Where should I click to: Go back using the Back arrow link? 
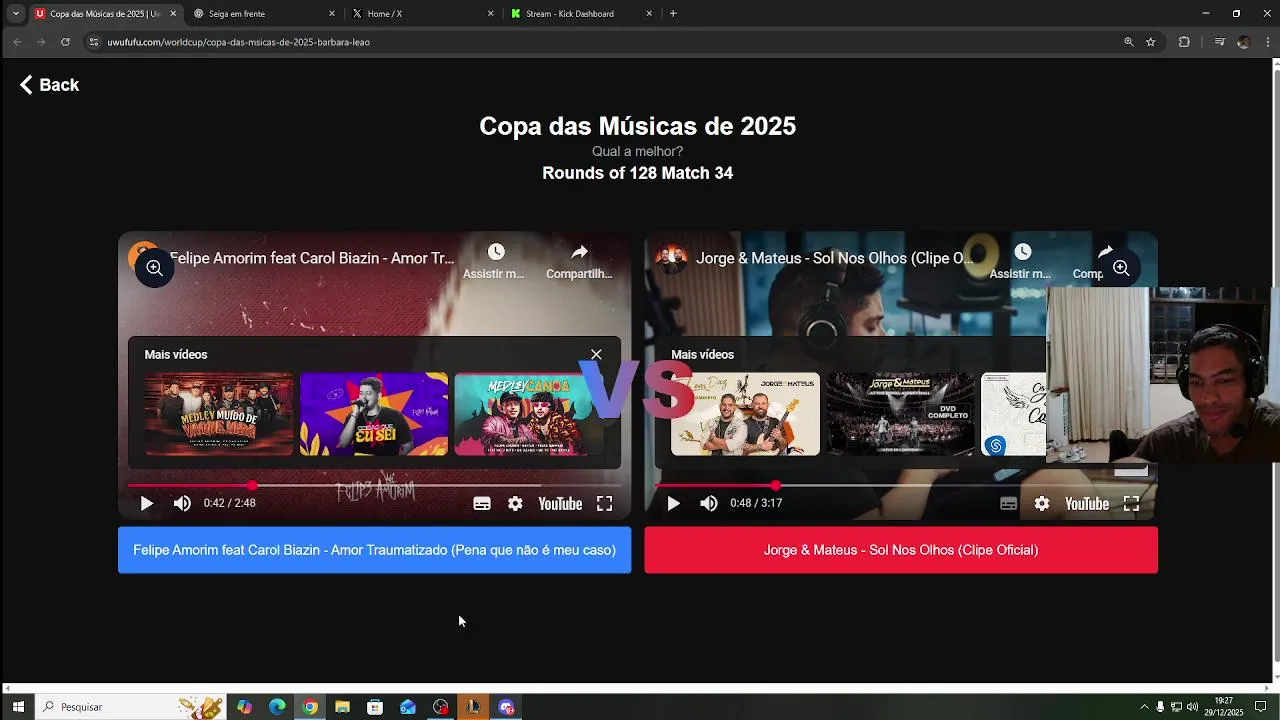point(49,85)
